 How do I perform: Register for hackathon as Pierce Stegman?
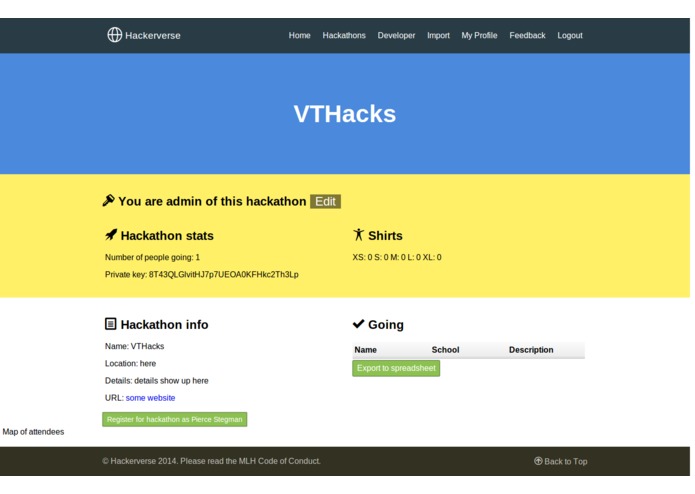click(x=175, y=419)
